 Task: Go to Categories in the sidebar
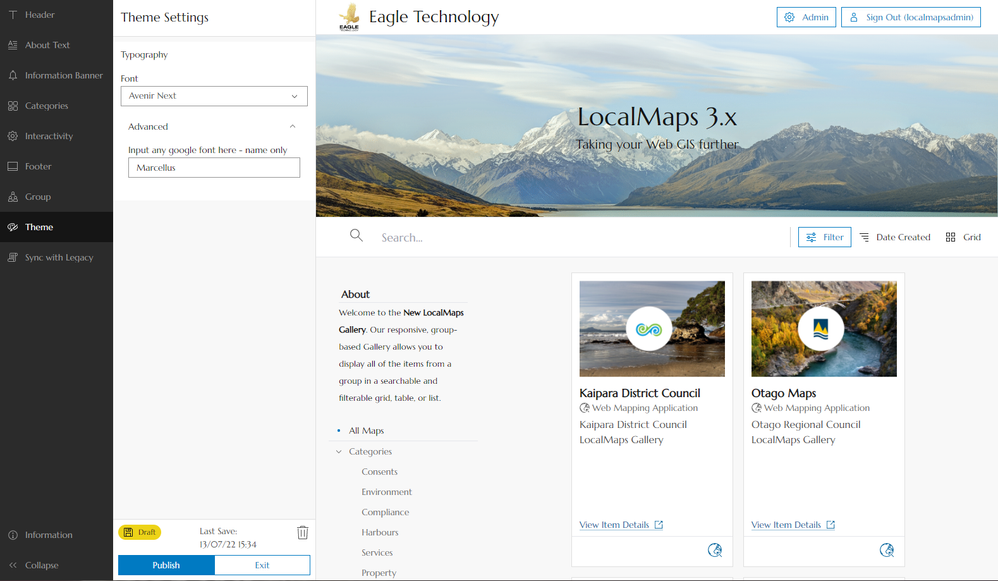tap(56, 106)
